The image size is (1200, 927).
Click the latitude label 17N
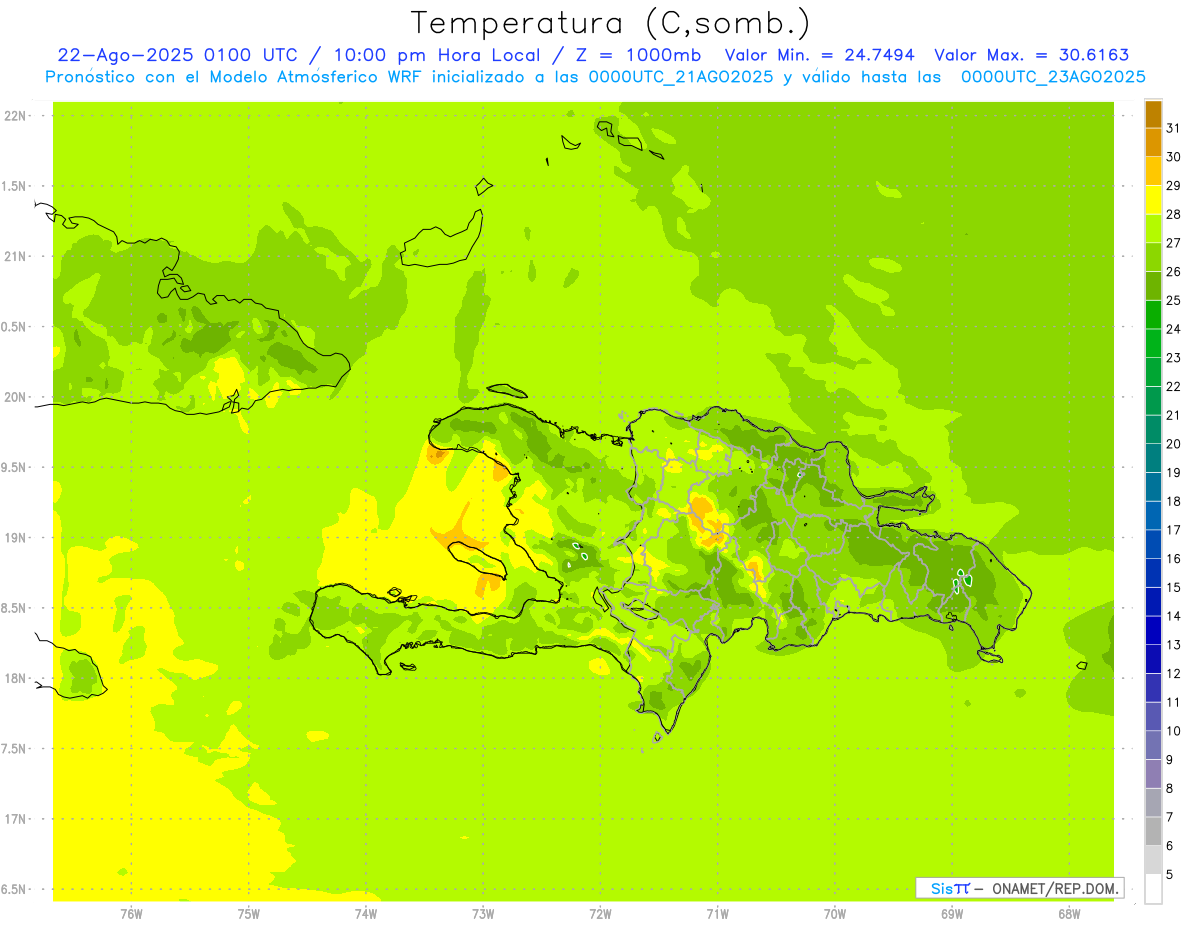[15, 819]
